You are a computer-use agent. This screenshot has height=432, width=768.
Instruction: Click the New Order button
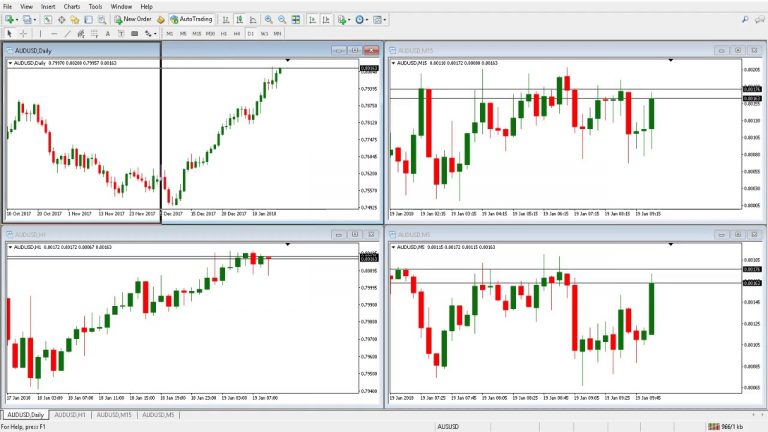coord(132,19)
